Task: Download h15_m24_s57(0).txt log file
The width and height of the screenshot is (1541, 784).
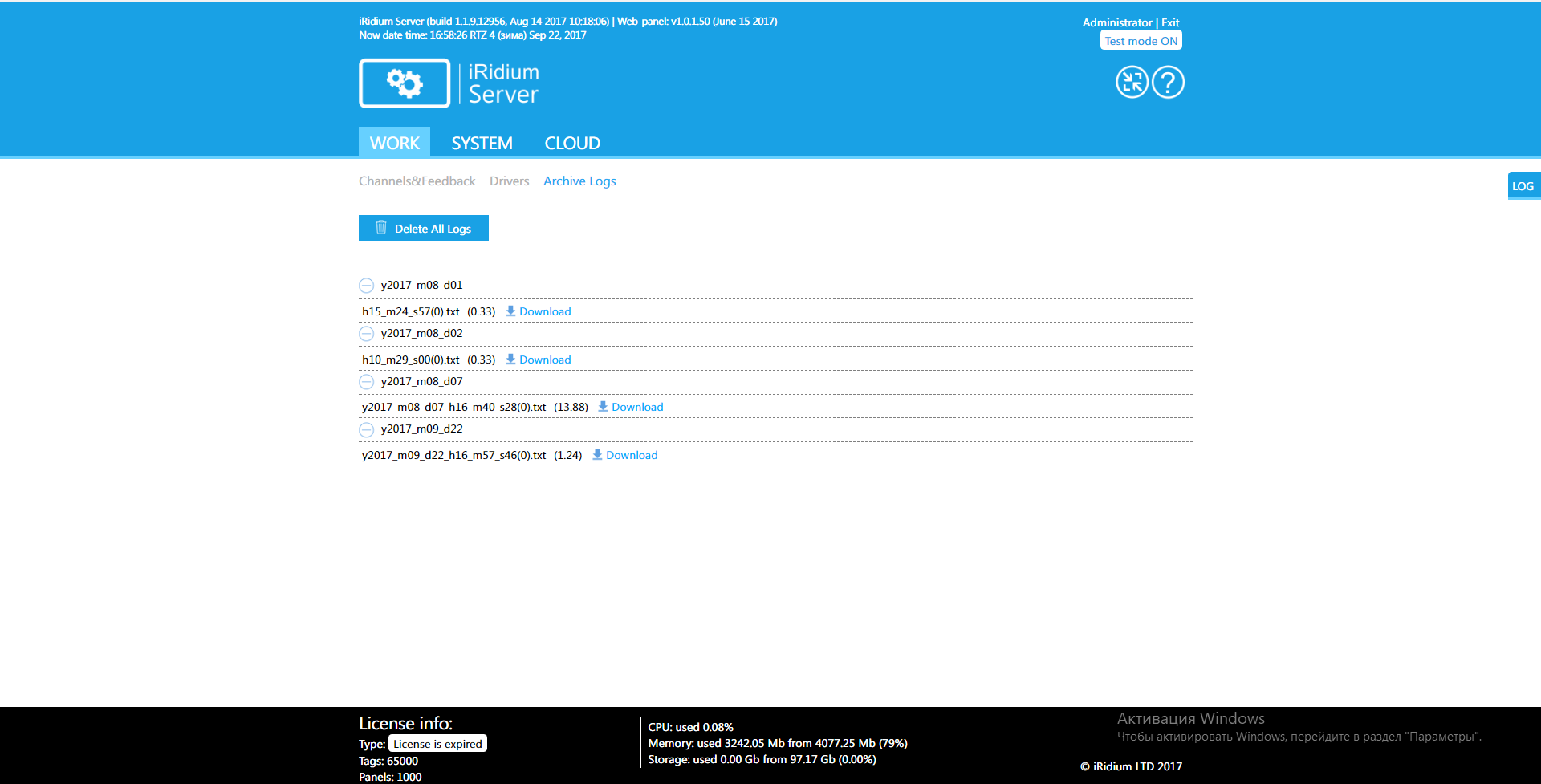Action: click(x=545, y=311)
